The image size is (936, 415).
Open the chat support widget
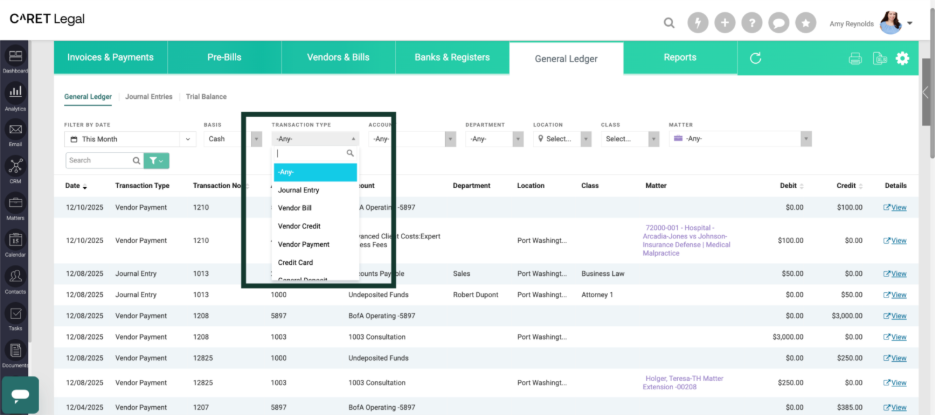pos(20,395)
